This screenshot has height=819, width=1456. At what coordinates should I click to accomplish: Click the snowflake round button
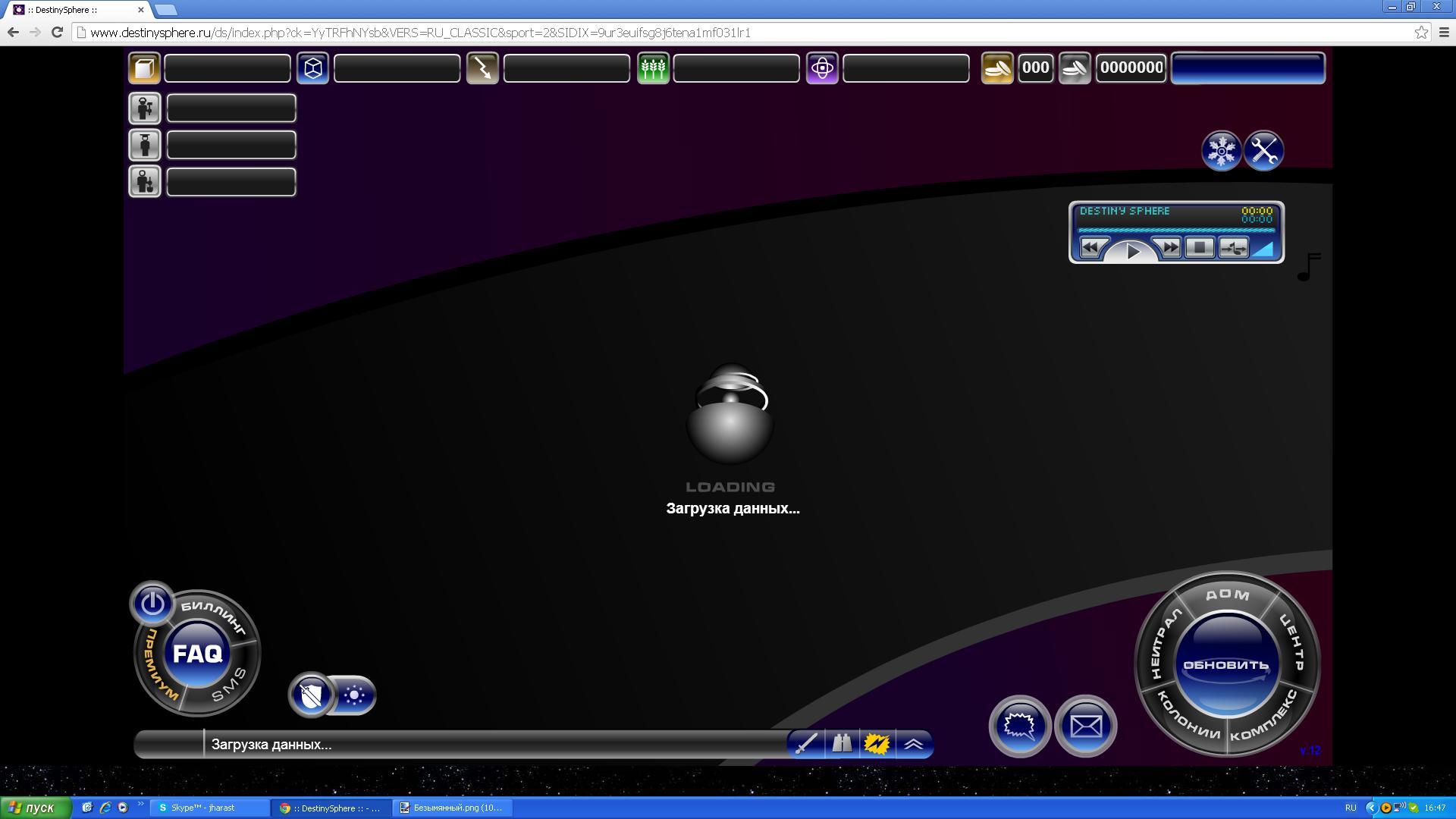(x=1221, y=150)
